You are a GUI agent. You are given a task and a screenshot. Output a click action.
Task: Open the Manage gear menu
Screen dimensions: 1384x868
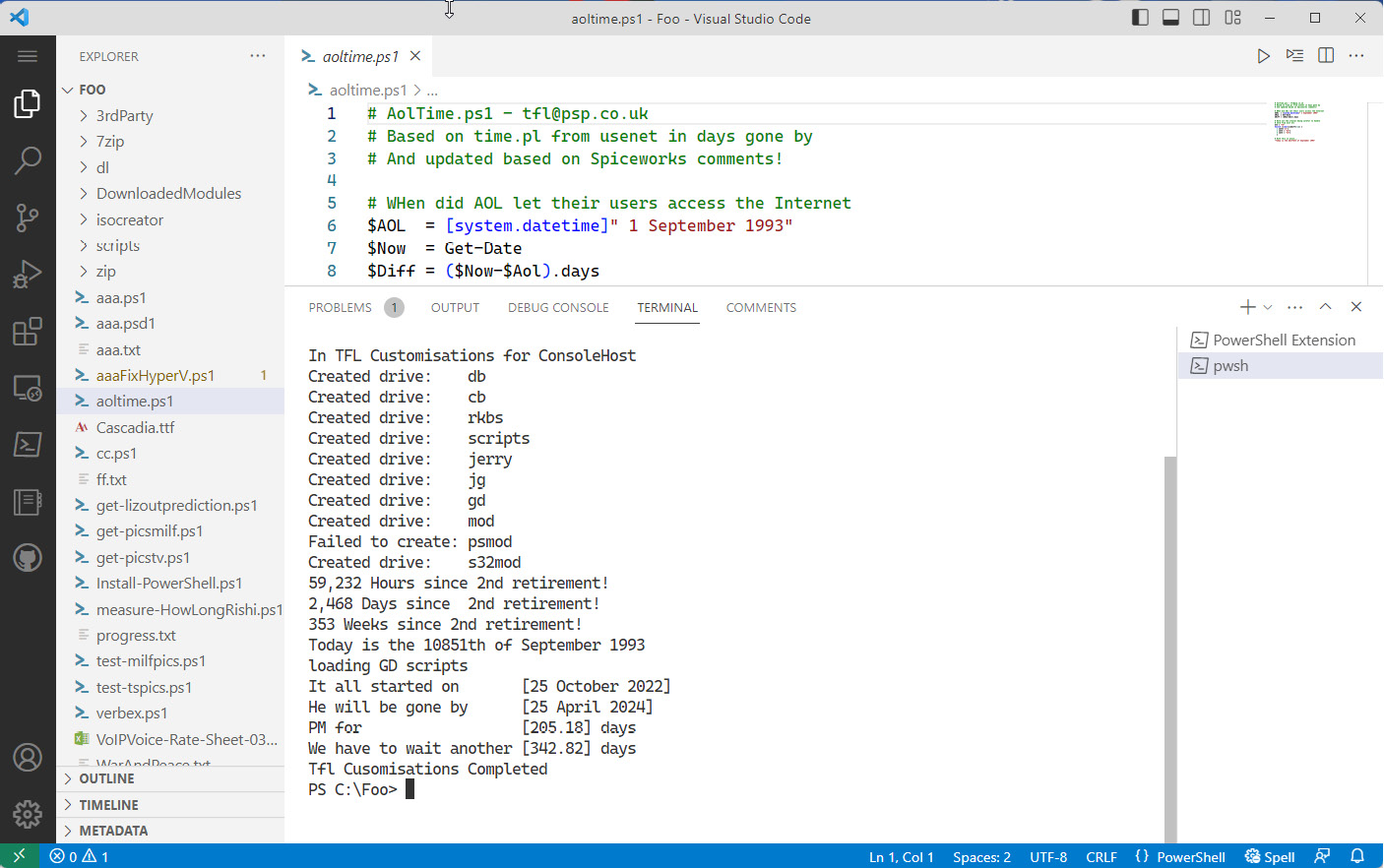coord(28,814)
